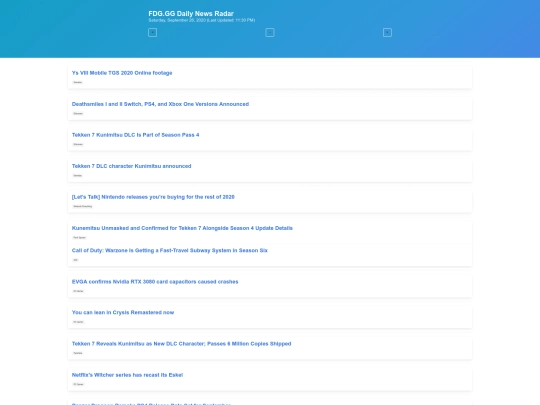Open Deathsmiles I and II versions announced article
This screenshot has width=540, height=405.
tap(160, 104)
